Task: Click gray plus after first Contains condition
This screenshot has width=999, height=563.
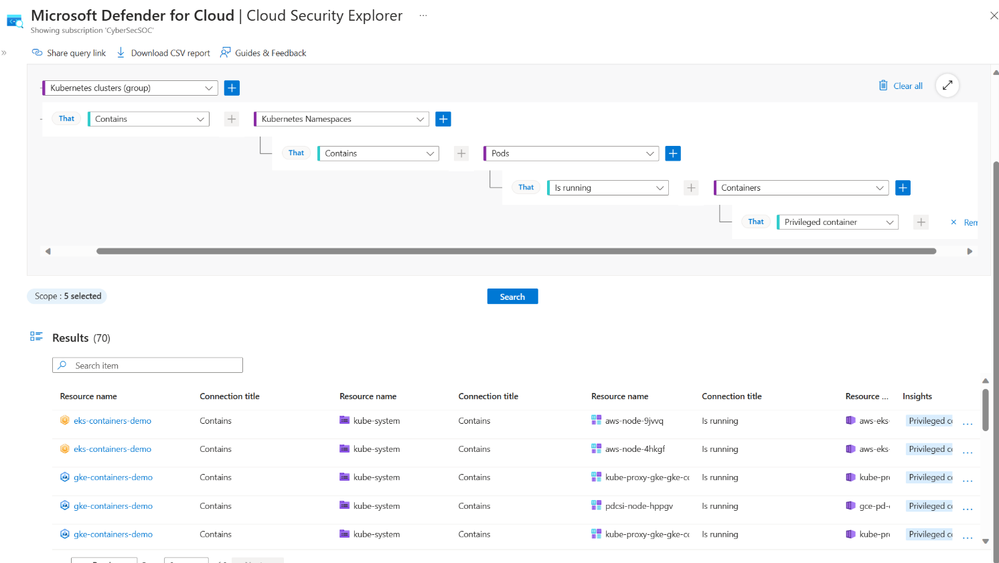Action: coord(232,119)
